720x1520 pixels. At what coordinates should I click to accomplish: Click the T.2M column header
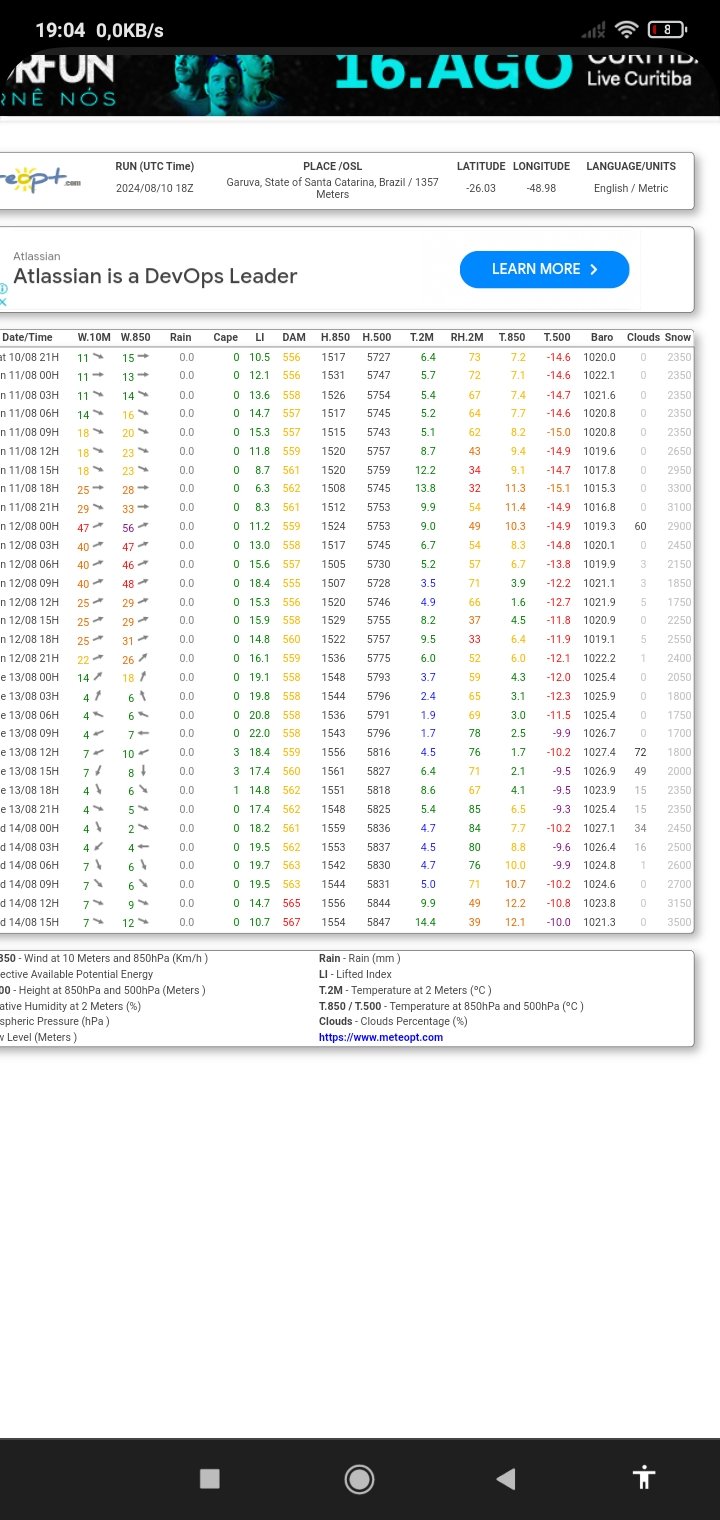(422, 338)
